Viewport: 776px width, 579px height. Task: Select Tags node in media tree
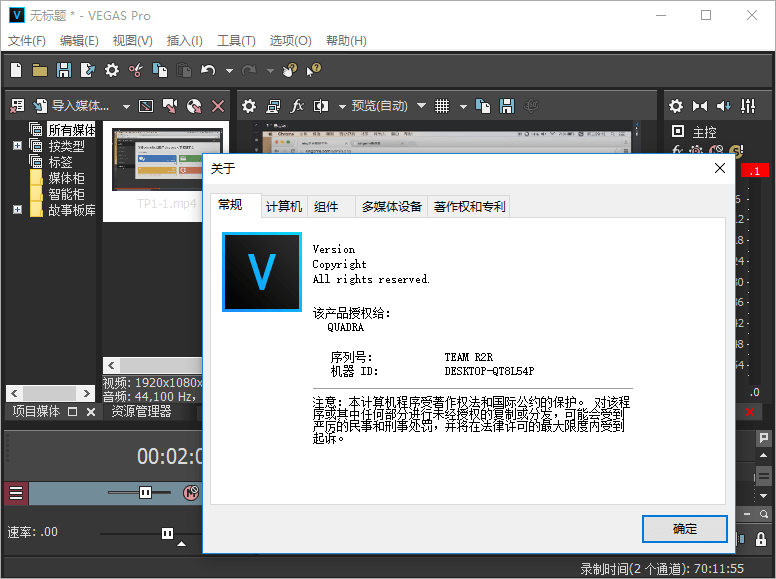(60, 162)
